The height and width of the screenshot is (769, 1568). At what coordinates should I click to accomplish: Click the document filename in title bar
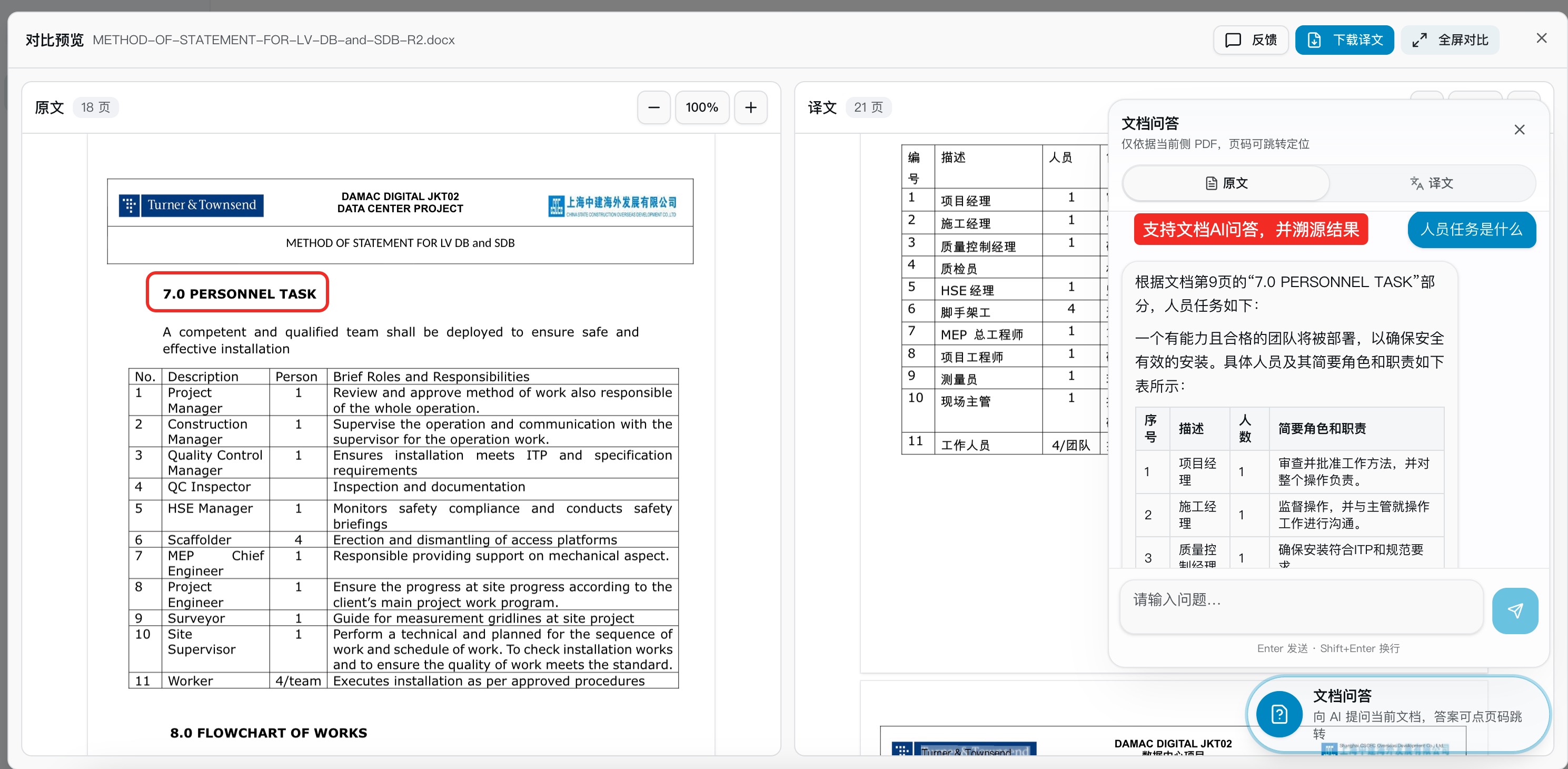point(273,40)
